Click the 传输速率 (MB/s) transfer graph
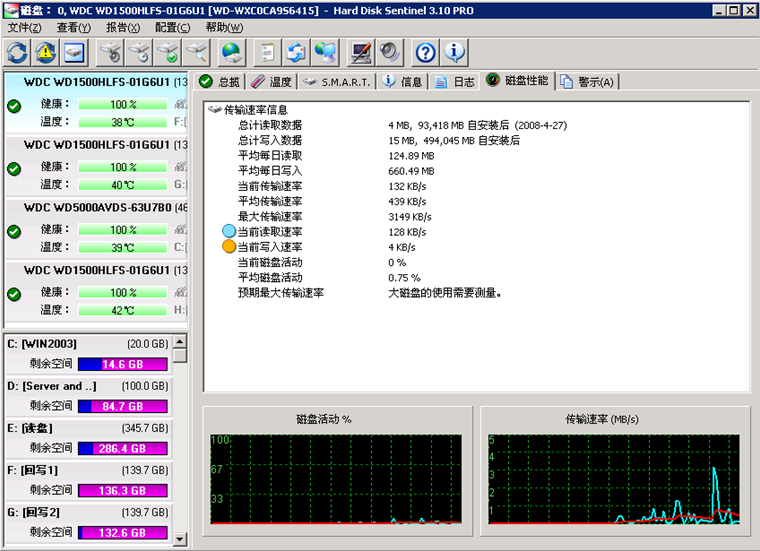 [614, 479]
